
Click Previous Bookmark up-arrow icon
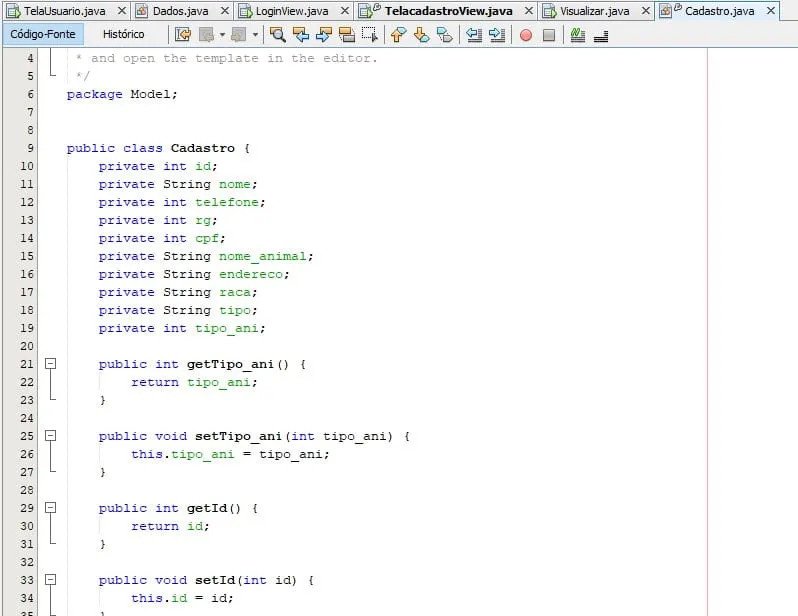(398, 35)
